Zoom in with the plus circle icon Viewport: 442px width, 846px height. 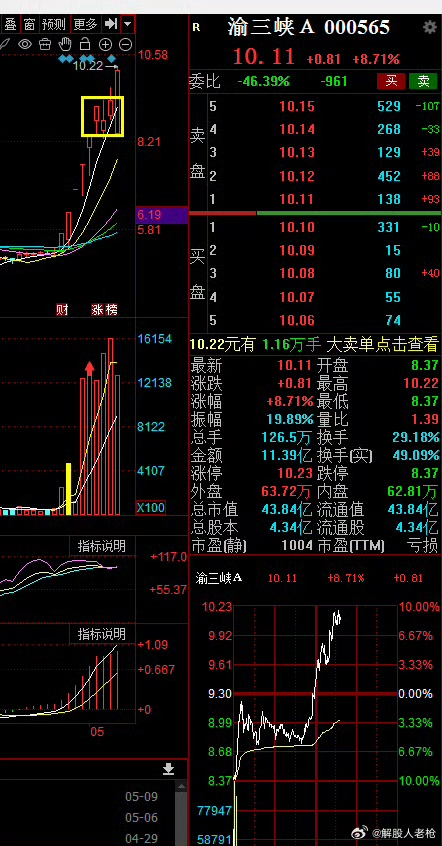coord(106,44)
